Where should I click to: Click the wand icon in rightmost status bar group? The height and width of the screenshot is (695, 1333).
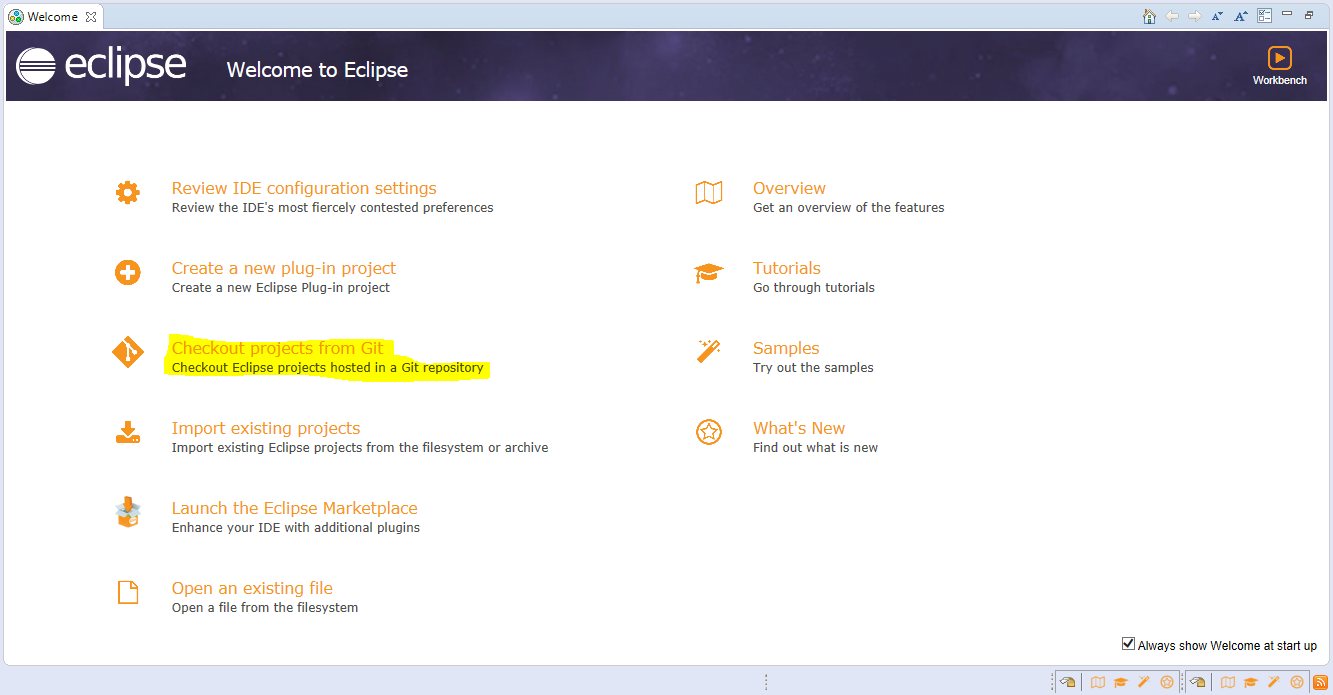[x=1274, y=682]
